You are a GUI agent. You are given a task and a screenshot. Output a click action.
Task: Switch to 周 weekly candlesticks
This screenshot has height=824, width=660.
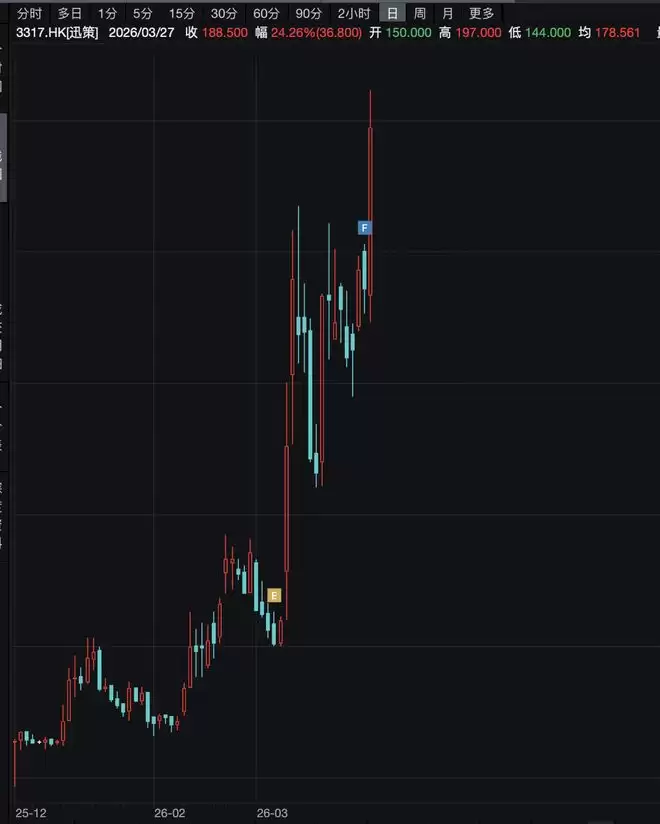419,14
